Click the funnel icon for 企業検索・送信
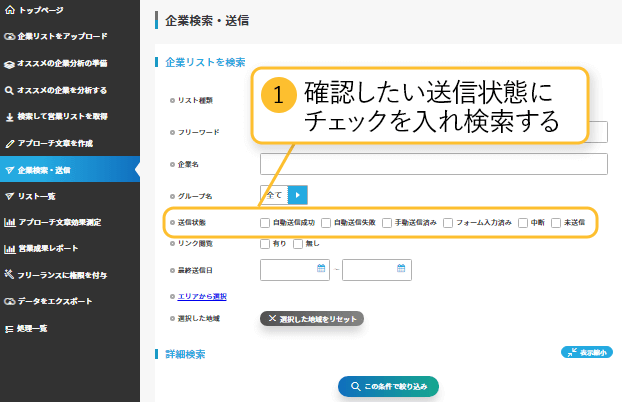622x402 pixels. [x=10, y=170]
